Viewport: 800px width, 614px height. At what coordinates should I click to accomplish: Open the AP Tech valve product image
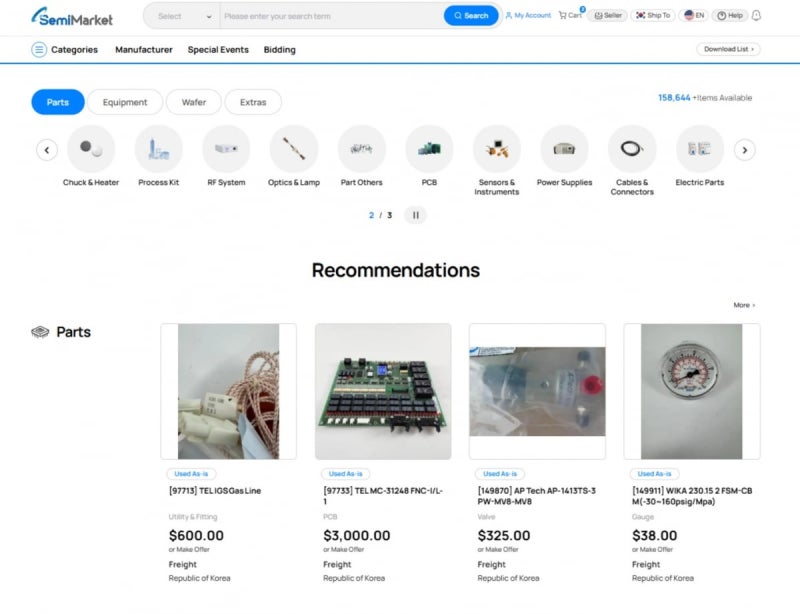pyautogui.click(x=537, y=391)
